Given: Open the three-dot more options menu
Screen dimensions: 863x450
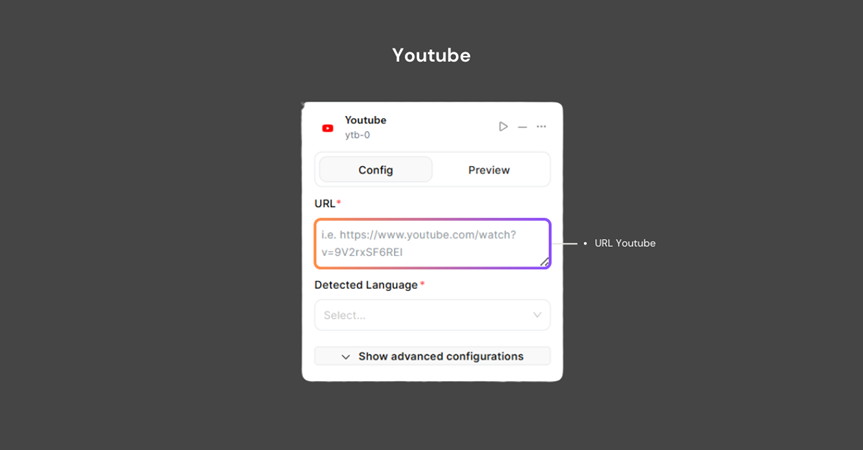Looking at the screenshot, I should (x=542, y=127).
